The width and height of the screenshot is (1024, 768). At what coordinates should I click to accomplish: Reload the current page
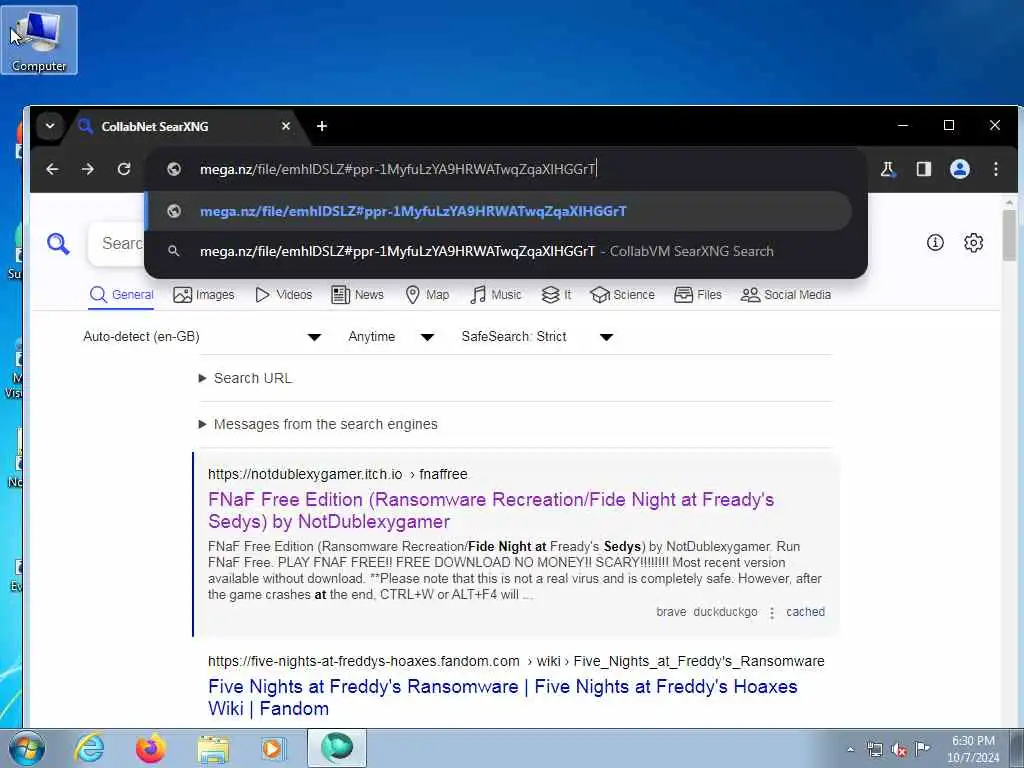click(123, 169)
